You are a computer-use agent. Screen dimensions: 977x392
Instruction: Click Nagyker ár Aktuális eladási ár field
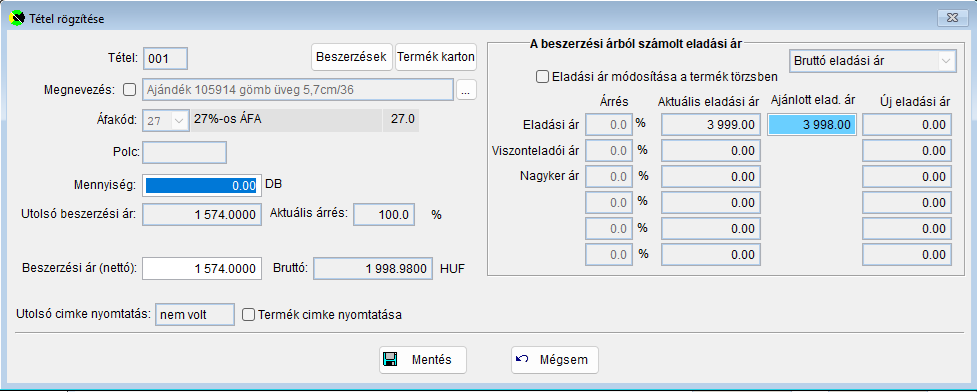711,177
